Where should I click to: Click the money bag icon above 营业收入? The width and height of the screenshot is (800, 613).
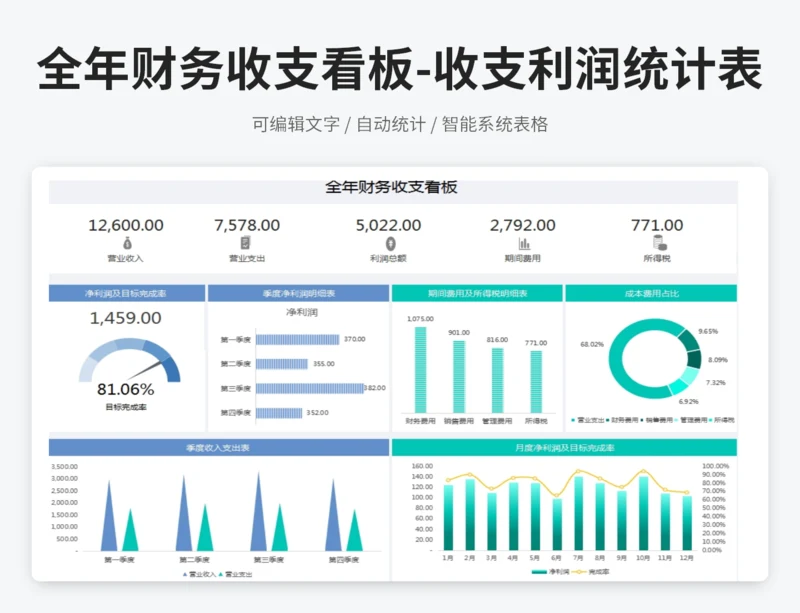click(x=127, y=243)
